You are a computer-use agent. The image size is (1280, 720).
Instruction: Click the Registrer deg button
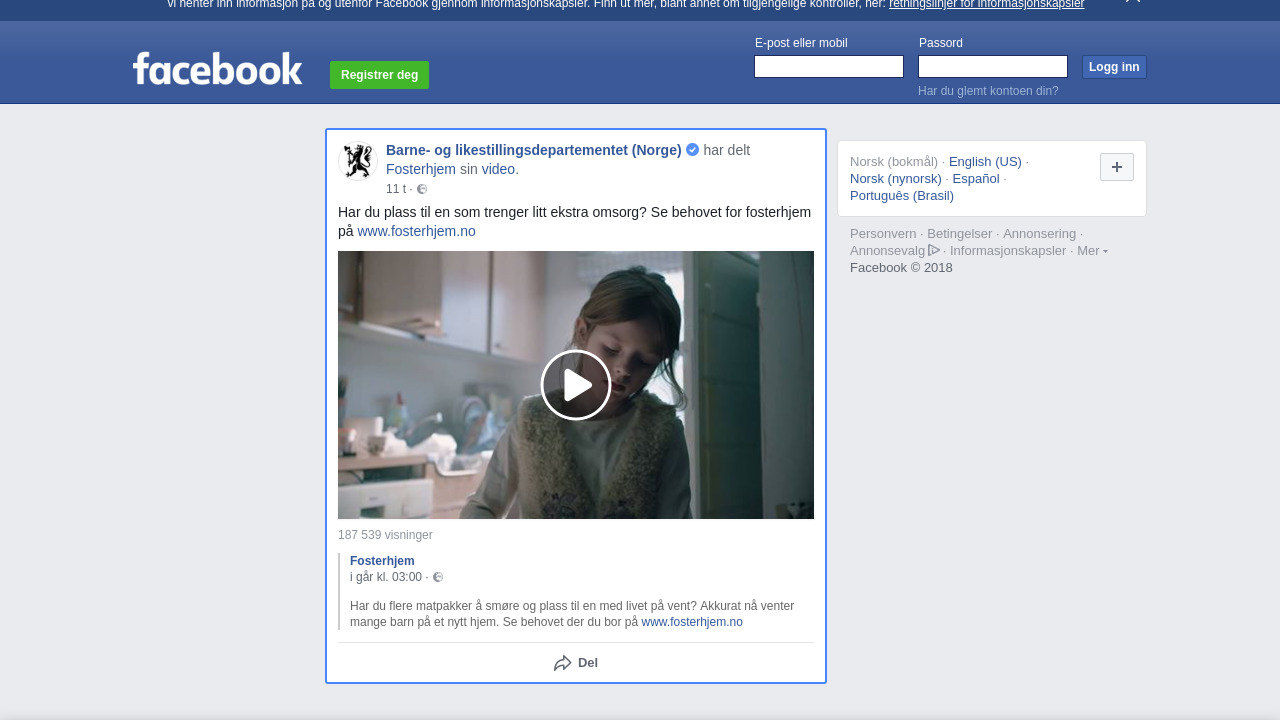[379, 75]
